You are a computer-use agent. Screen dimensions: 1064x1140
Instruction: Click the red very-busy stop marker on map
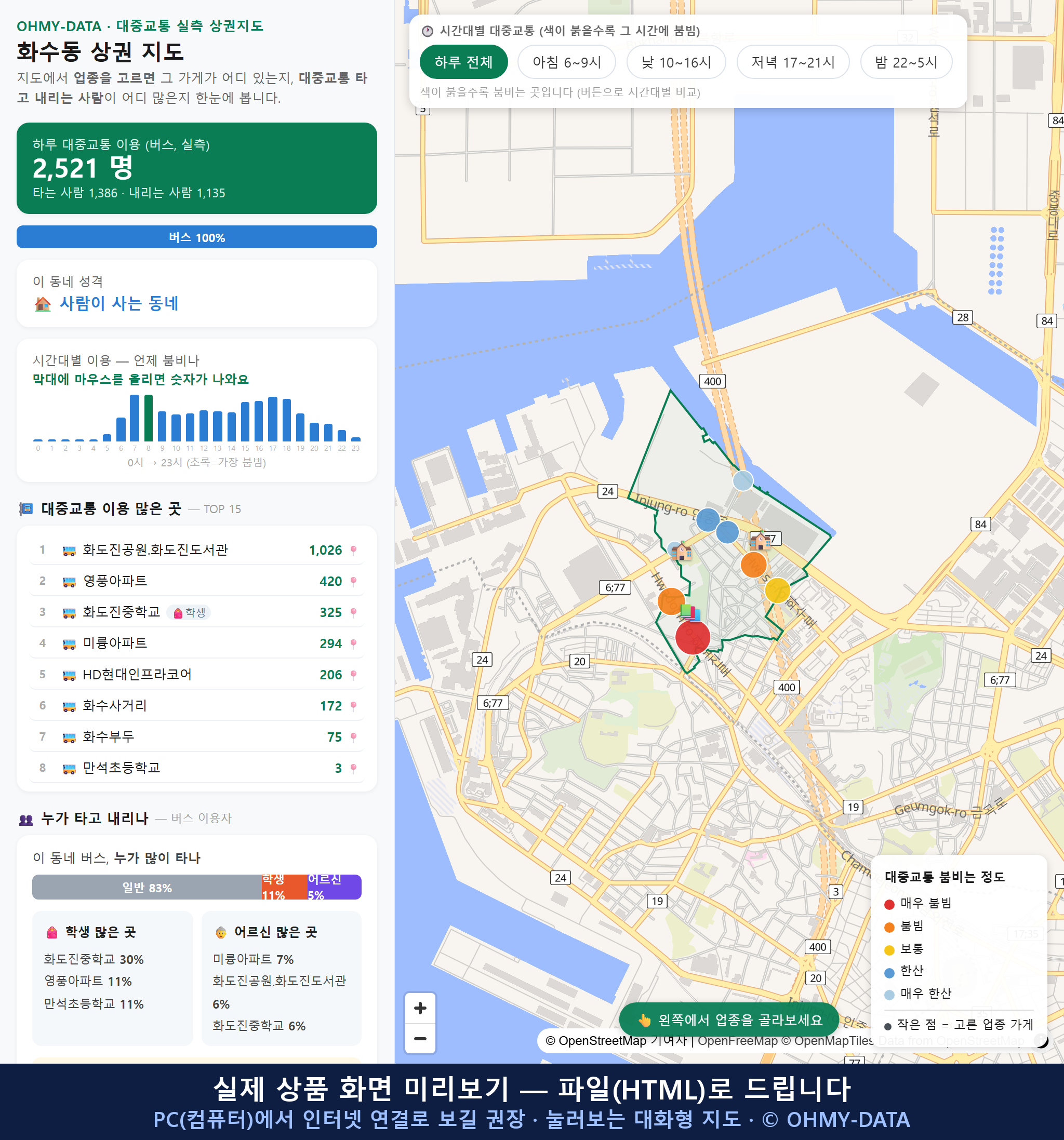693,637
